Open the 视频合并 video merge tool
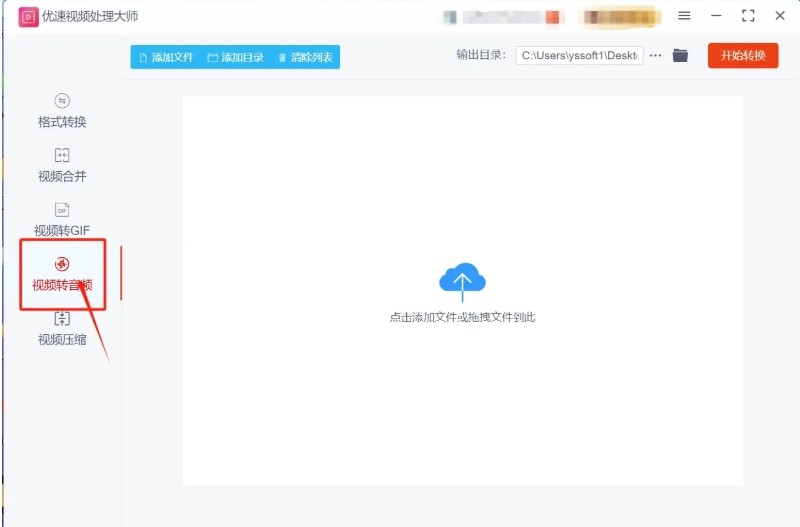The image size is (800, 527). 62,165
